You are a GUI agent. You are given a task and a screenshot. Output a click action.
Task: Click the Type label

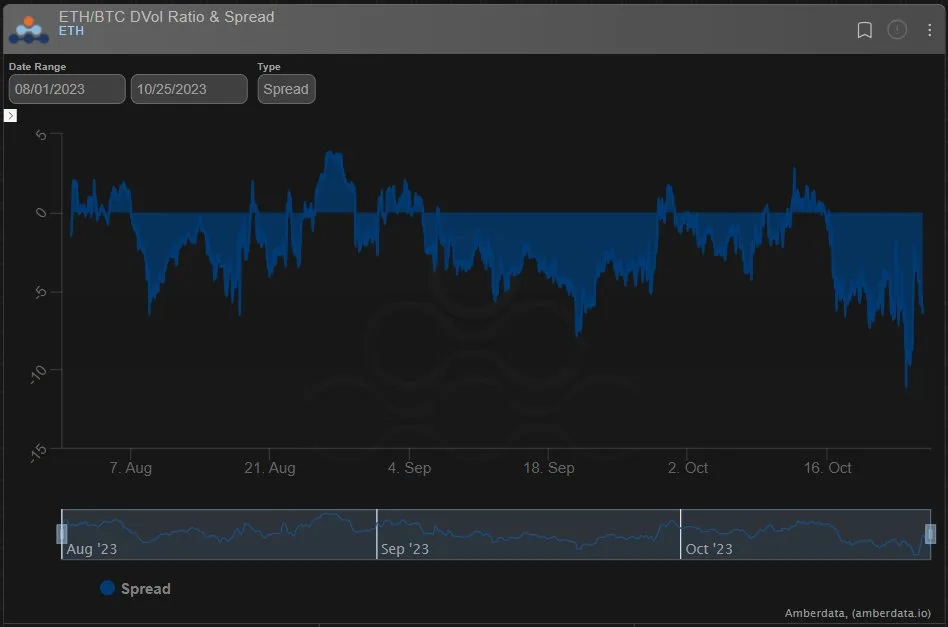(x=269, y=67)
